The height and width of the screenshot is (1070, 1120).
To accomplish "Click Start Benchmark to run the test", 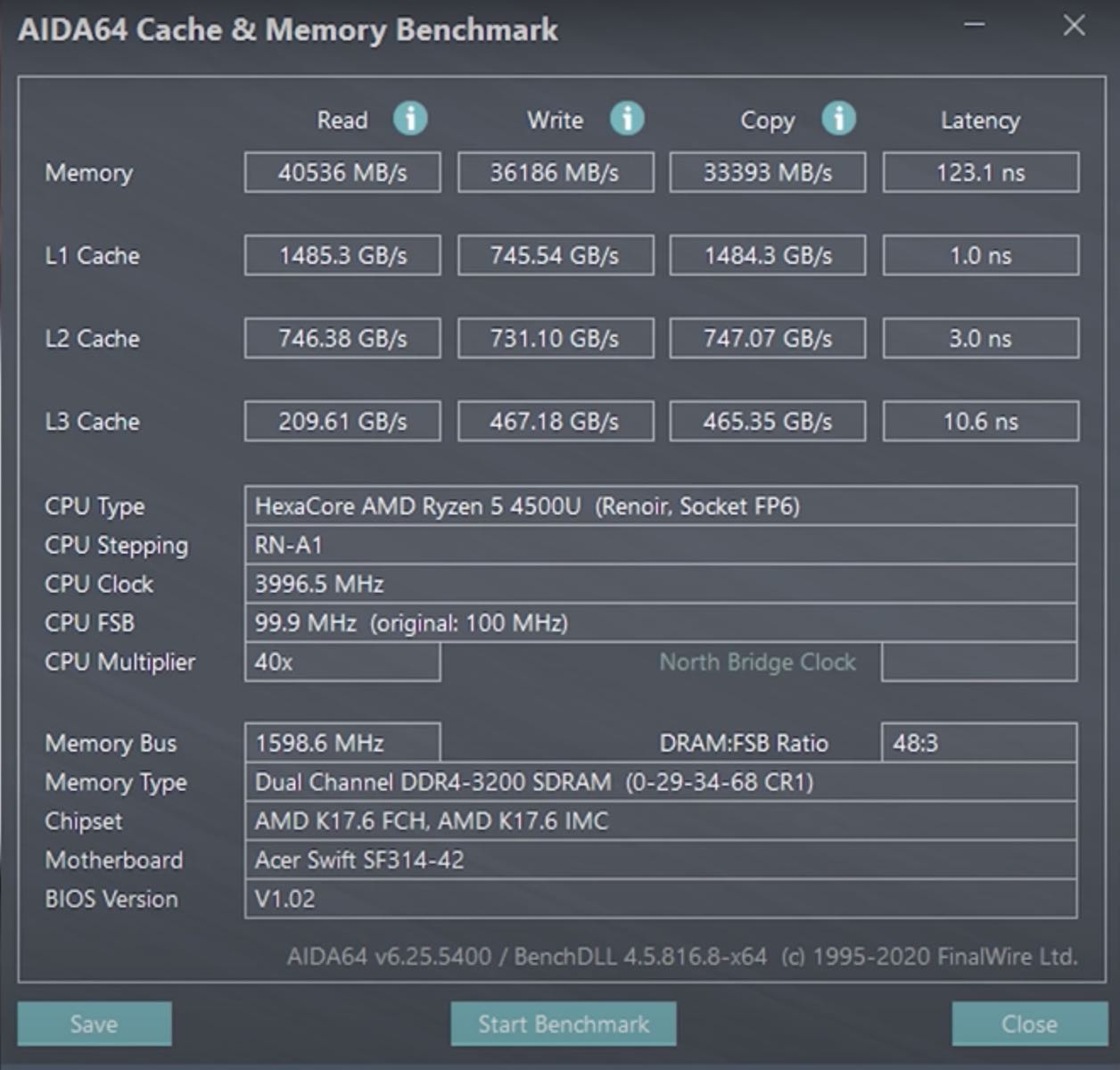I will (x=564, y=1024).
